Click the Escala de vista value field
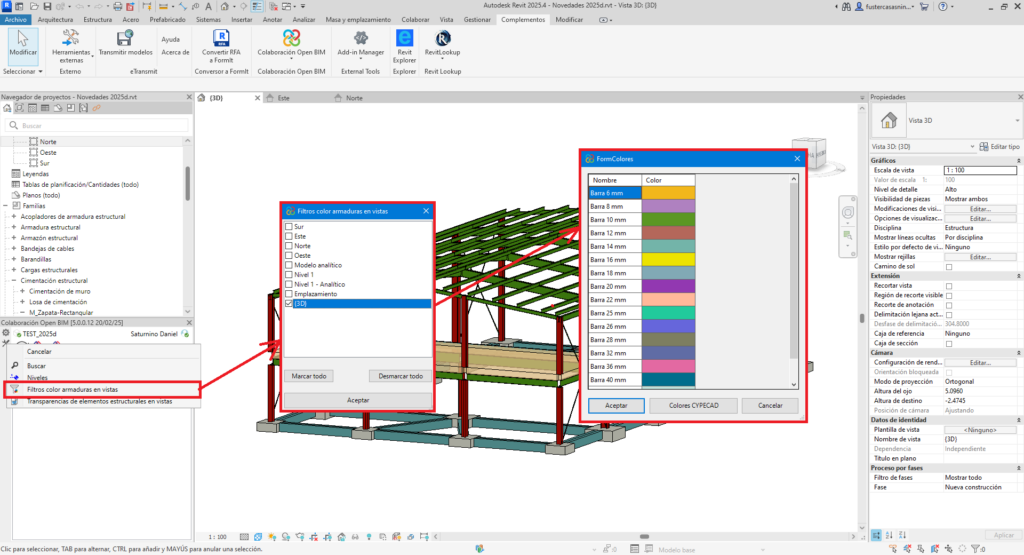This screenshot has width=1024, height=555. point(980,170)
